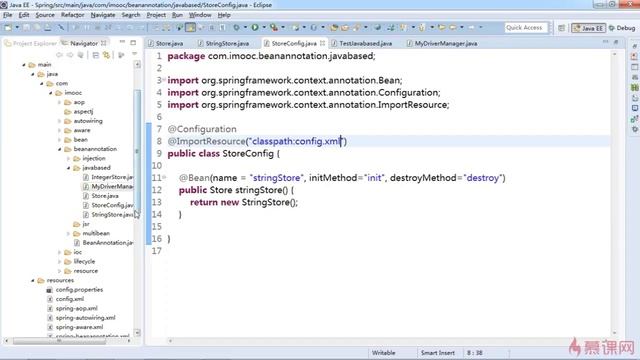Expand the injection folder
Viewport: 640px width, 360px height.
(69, 159)
